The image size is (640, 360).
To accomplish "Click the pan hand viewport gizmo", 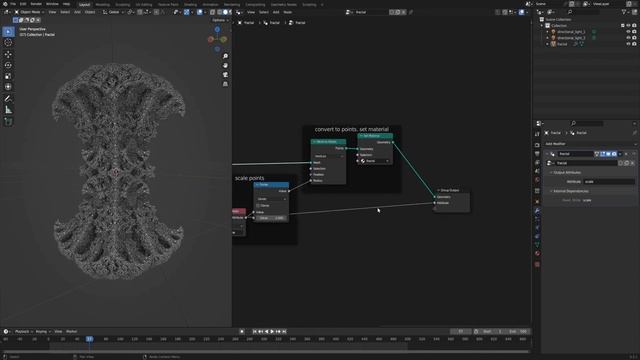I will (x=225, y=65).
